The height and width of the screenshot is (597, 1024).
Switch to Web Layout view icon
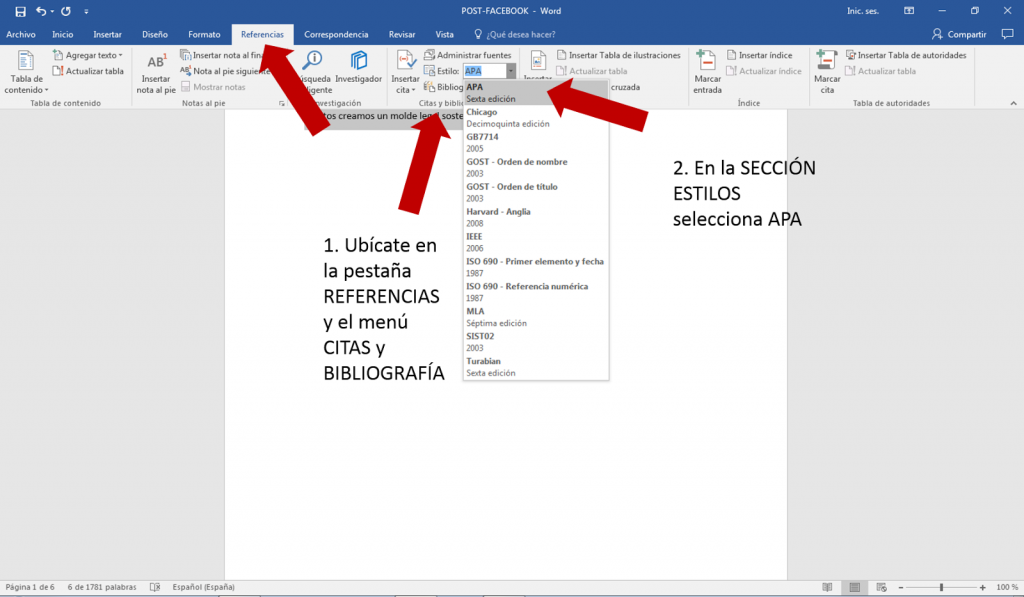(x=881, y=587)
